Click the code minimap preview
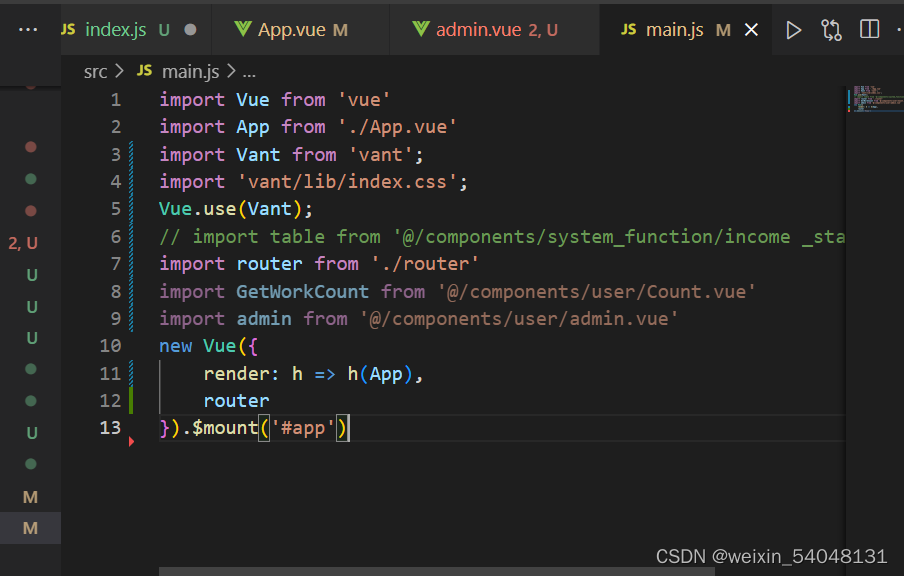This screenshot has width=904, height=576. pos(872,100)
